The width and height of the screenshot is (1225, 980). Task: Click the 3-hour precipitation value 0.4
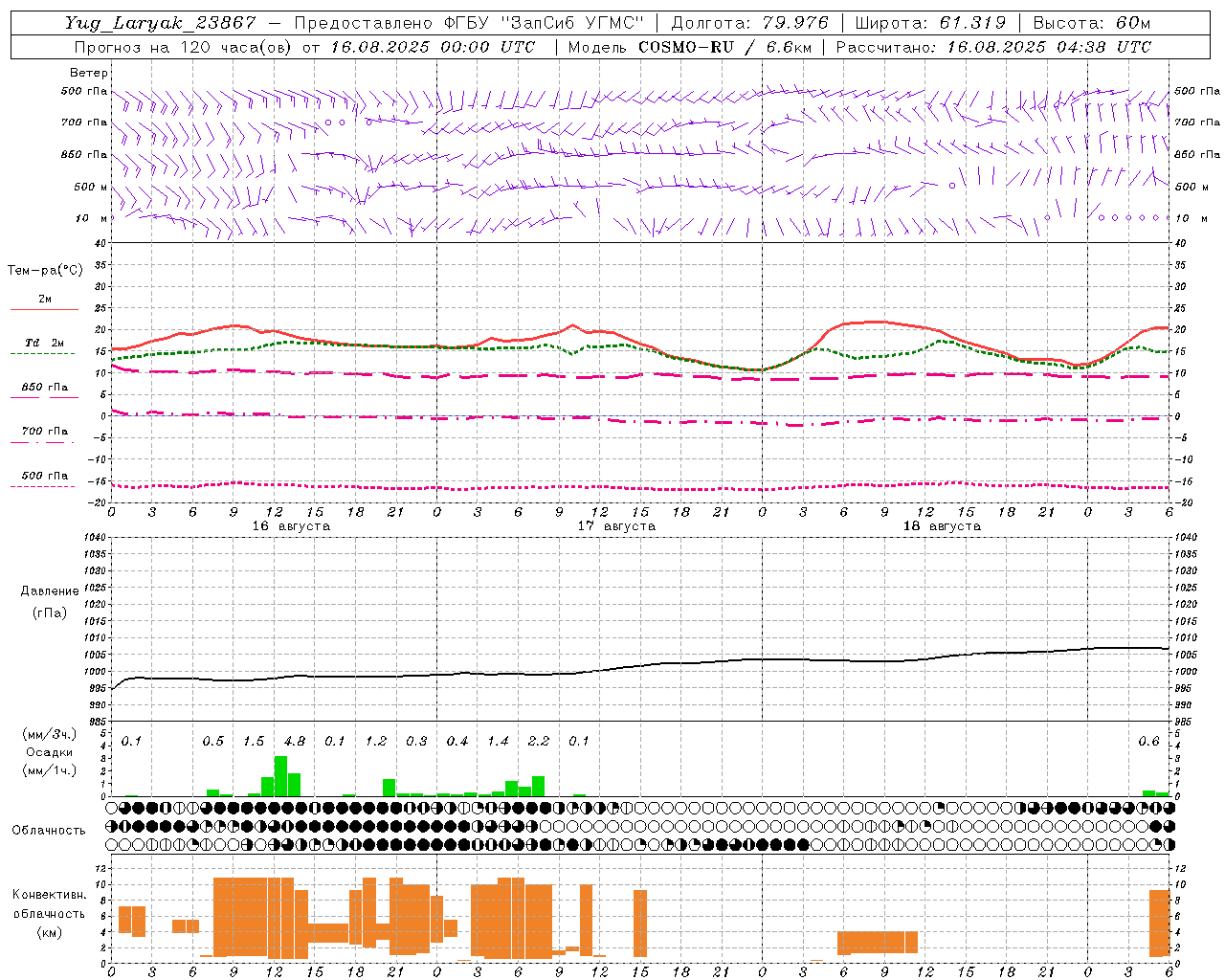[x=457, y=742]
